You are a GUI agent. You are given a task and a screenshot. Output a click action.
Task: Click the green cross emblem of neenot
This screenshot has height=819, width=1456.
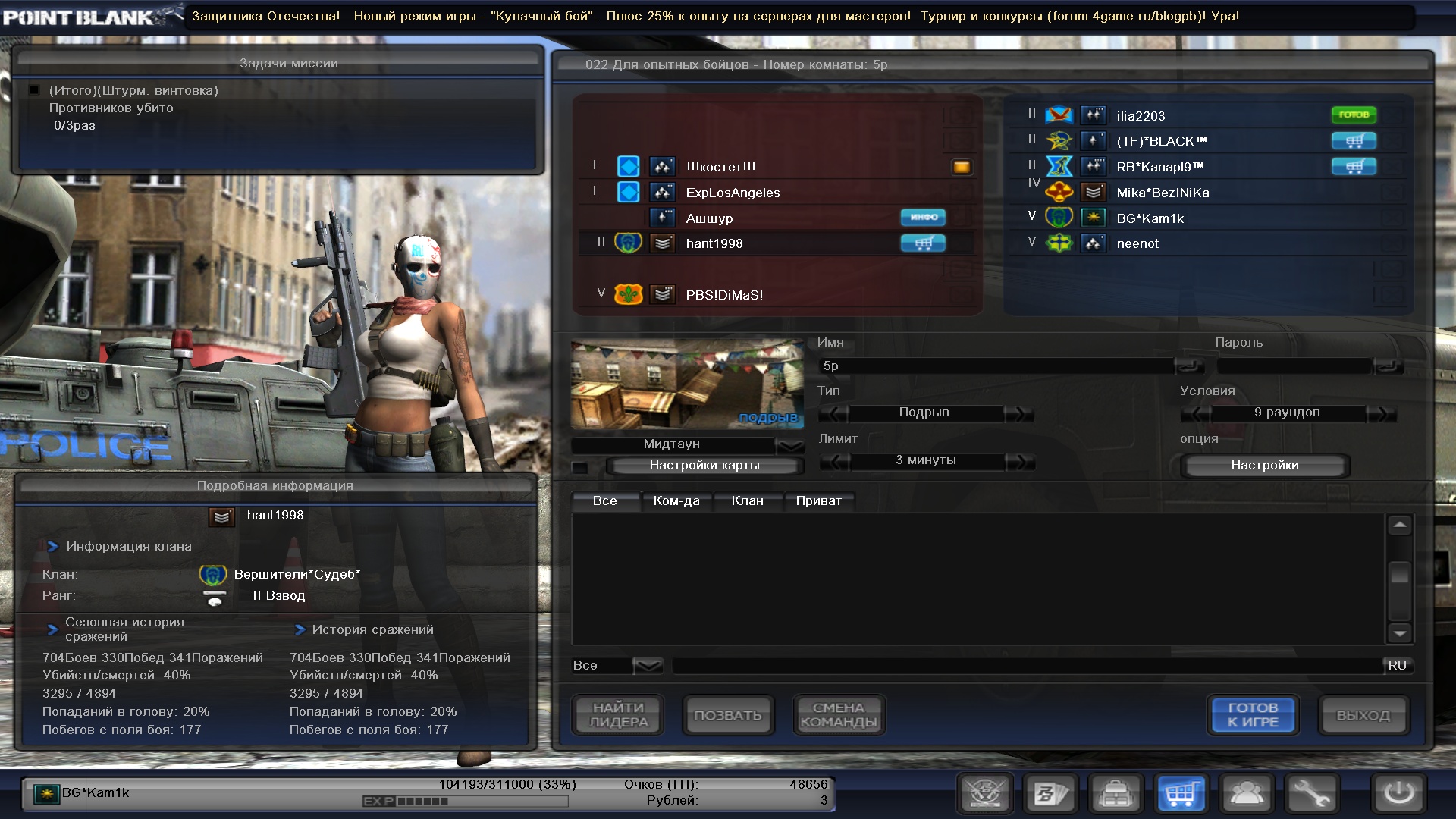click(x=1059, y=243)
